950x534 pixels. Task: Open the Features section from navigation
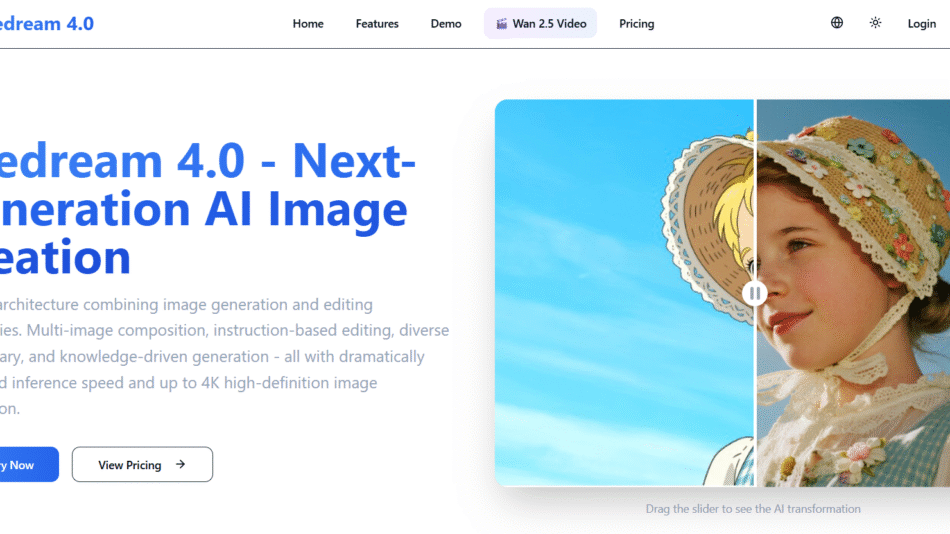coord(377,24)
